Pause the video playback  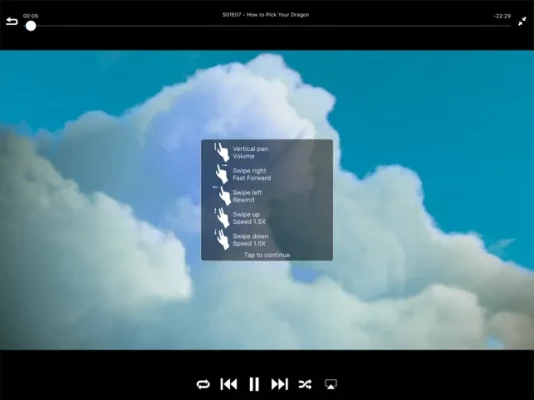tap(254, 384)
